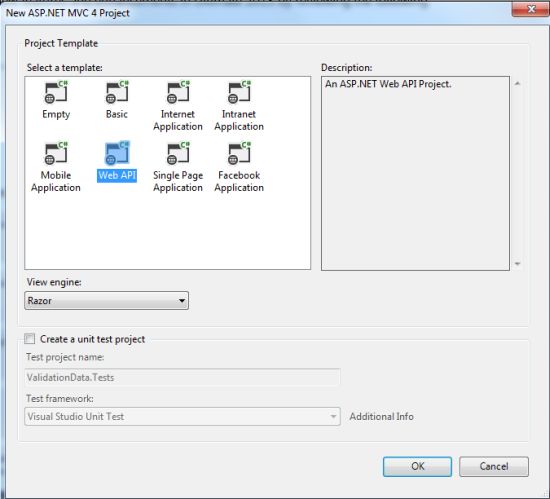Choose the Mobile Application template icon
This screenshot has width=550, height=499.
[x=56, y=153]
